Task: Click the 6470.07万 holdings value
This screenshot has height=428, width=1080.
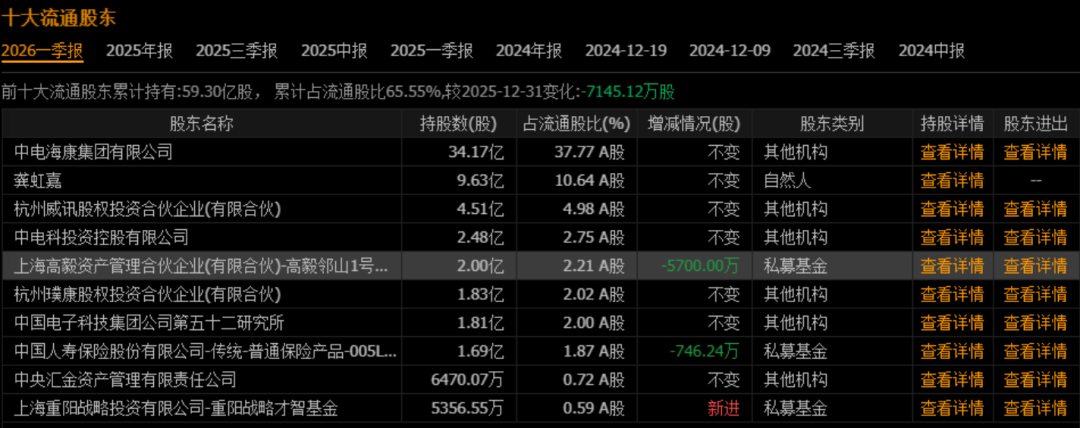Action: click(468, 380)
